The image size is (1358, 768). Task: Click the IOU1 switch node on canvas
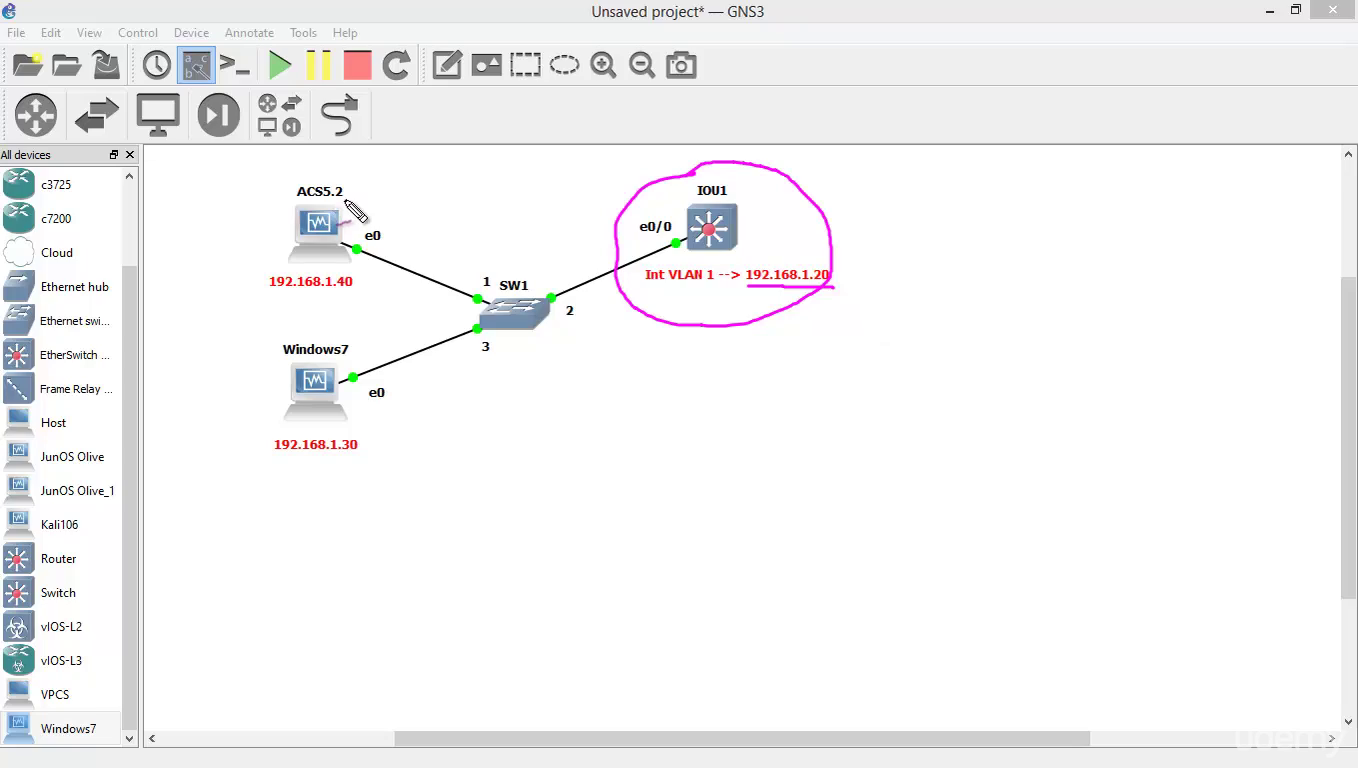pyautogui.click(x=711, y=226)
